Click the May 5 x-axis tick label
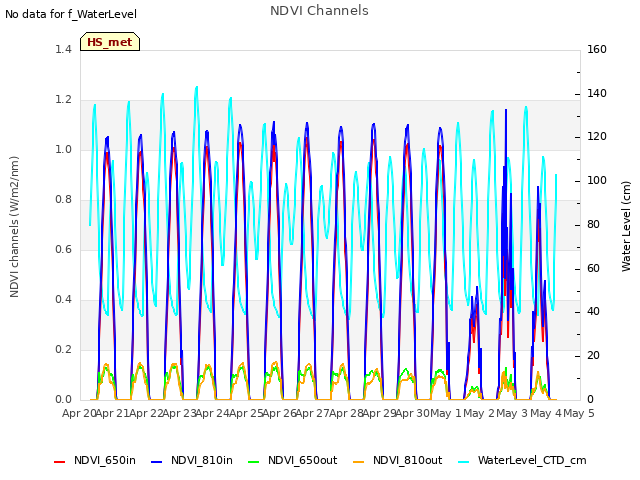640x480 pixels. (x=579, y=413)
